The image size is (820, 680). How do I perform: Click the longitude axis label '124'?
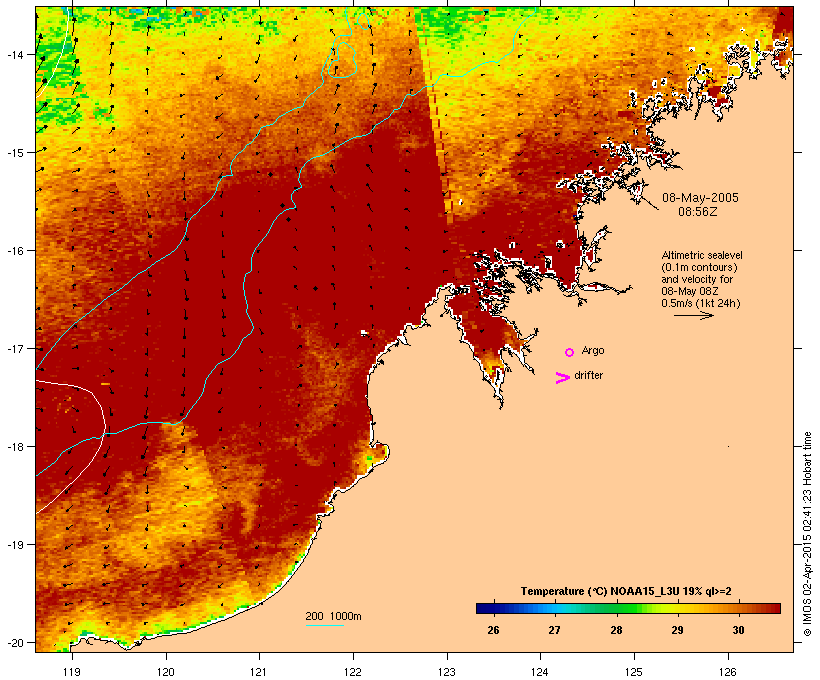tap(540, 672)
